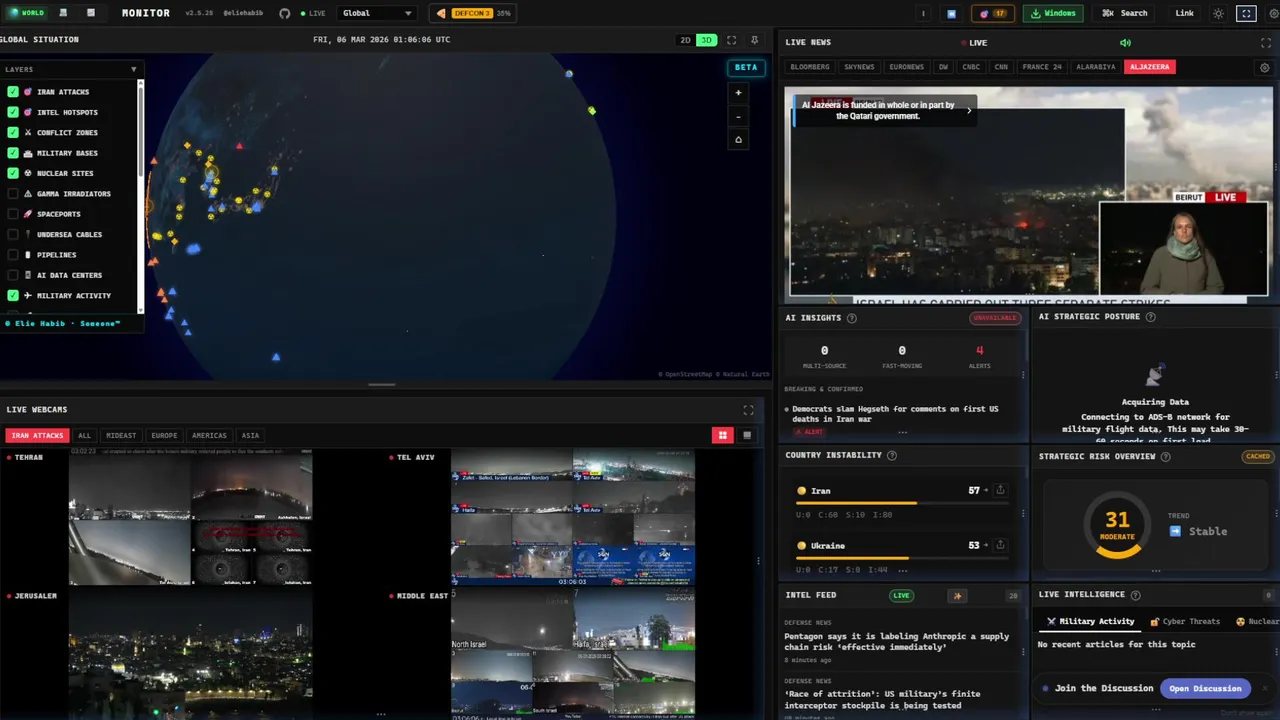Open the Search button
The height and width of the screenshot is (720, 1280).
coord(1125,13)
